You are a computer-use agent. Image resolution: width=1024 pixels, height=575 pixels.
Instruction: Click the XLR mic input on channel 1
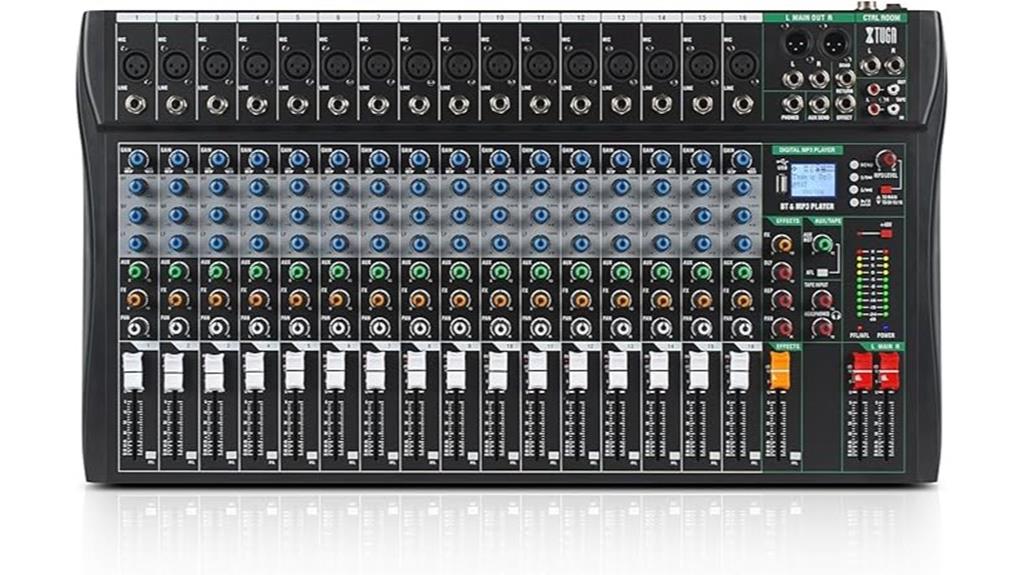point(136,65)
